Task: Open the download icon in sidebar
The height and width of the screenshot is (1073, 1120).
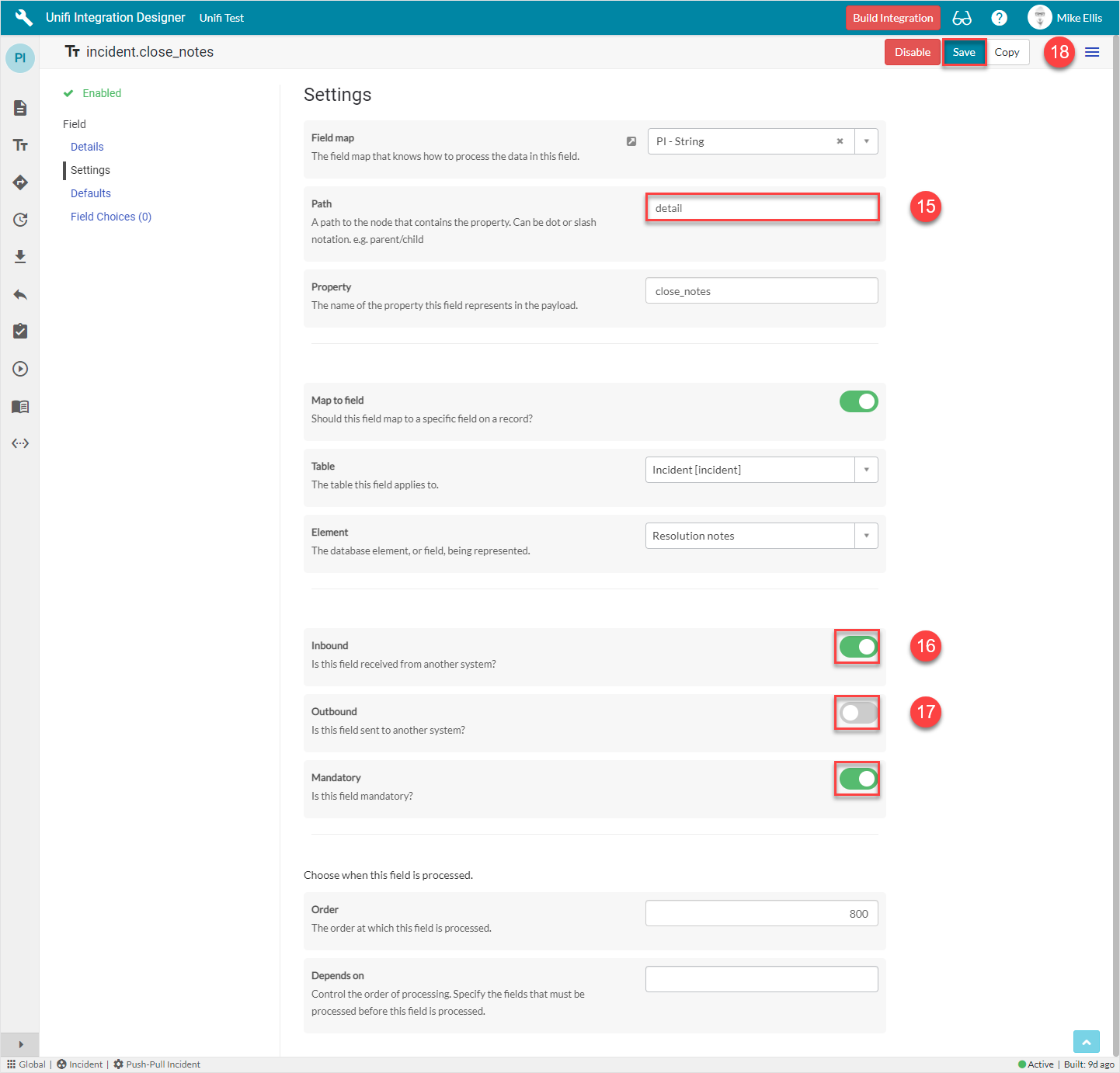Action: pos(20,257)
